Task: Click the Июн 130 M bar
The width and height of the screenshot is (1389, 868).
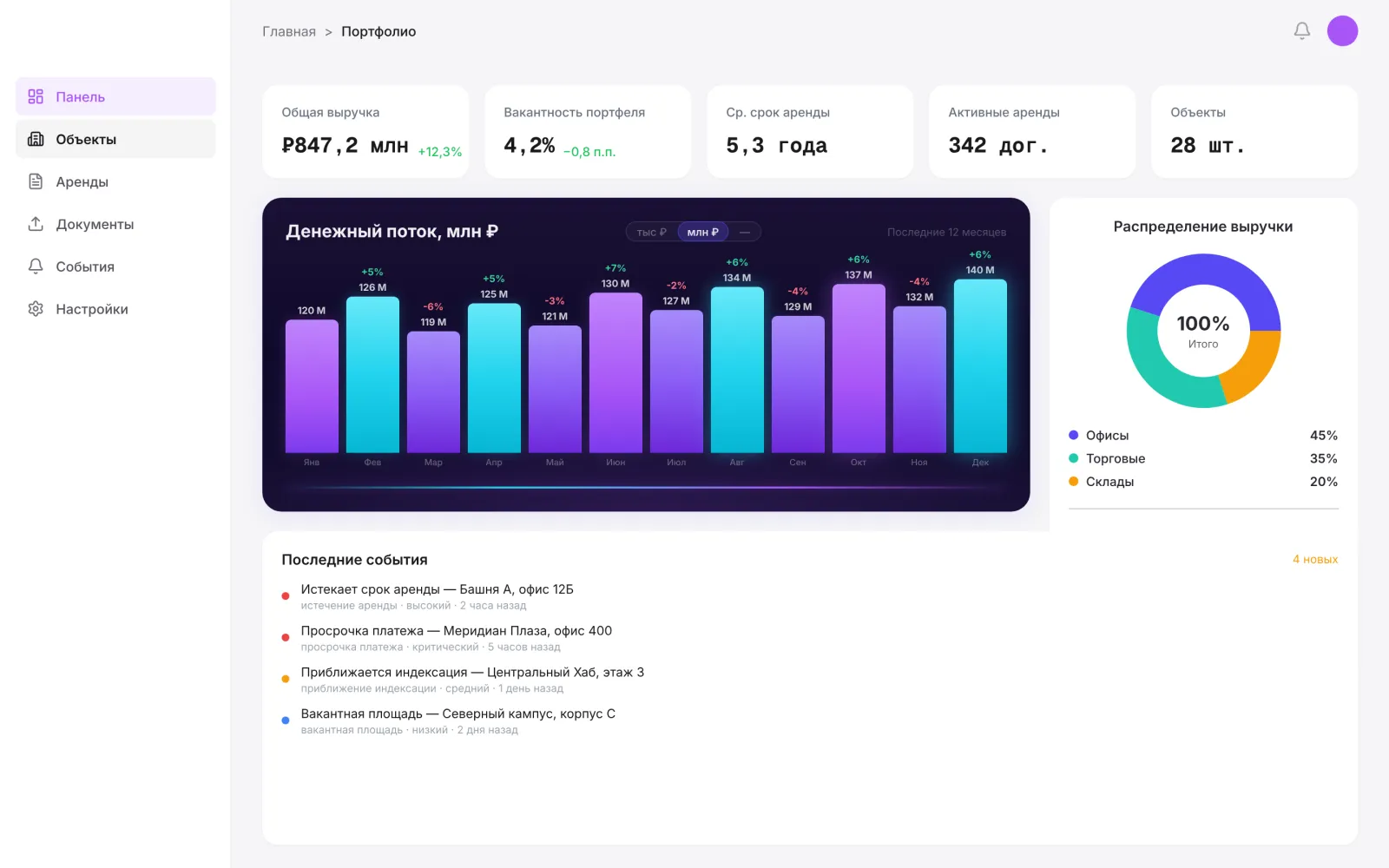Action: [x=616, y=372]
